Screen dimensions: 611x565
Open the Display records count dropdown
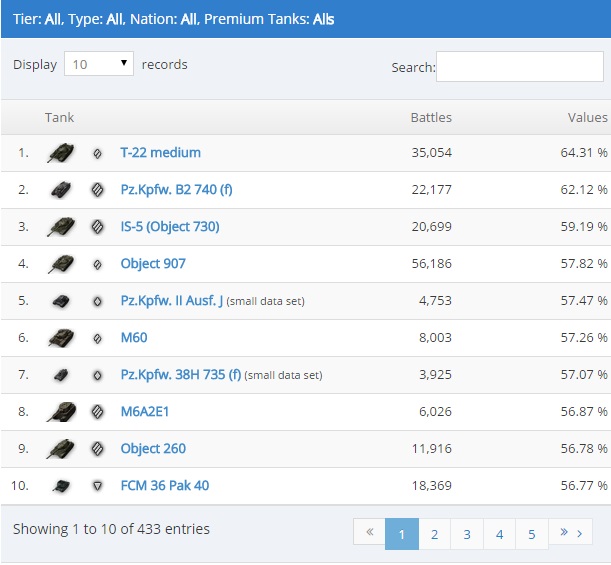[x=99, y=64]
